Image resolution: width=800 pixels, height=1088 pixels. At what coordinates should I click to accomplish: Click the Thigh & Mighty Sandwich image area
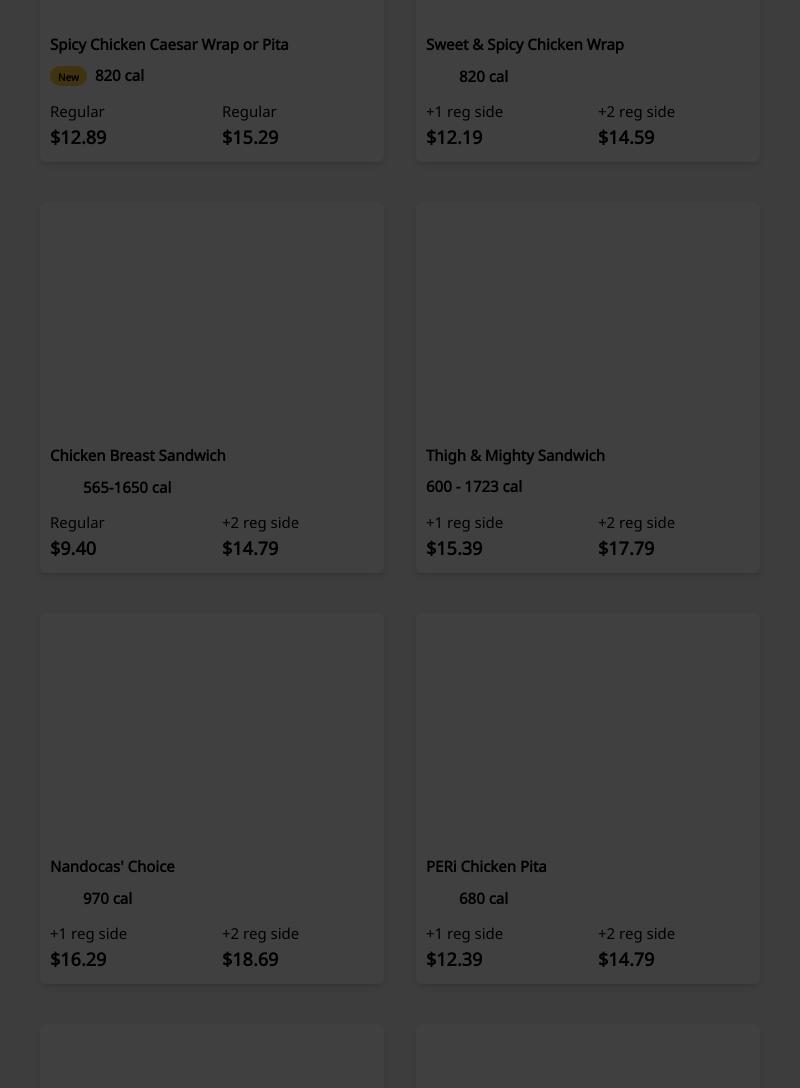pyautogui.click(x=588, y=320)
